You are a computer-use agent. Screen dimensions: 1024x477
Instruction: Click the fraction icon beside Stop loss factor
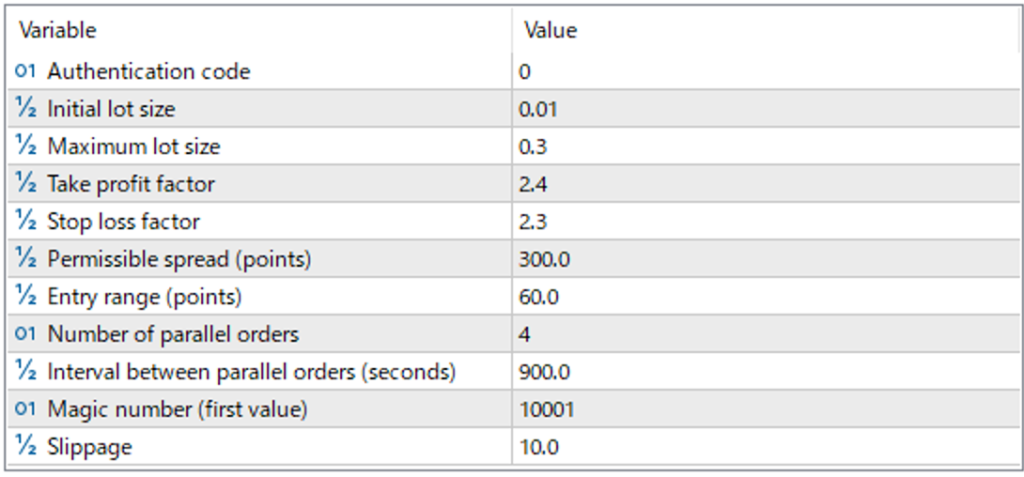coord(26,221)
